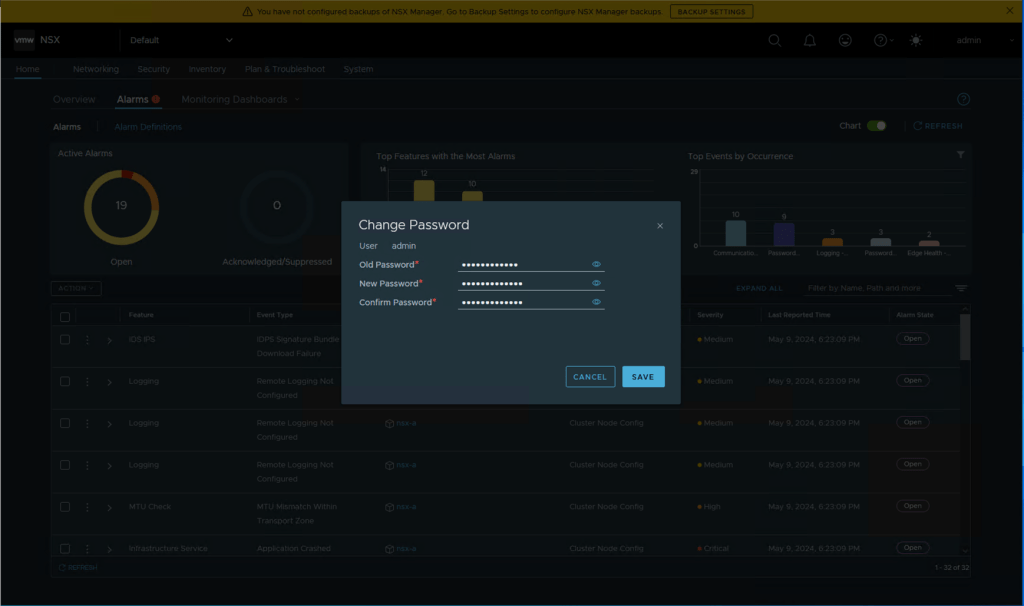Screen dimensions: 1024x606
Task: Switch to the Monitoring Dashboards tab
Action: click(234, 100)
